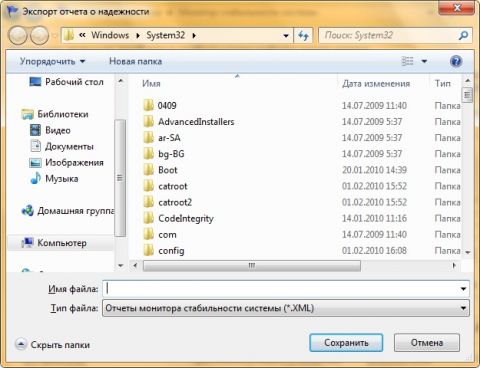Expand the Windows breadcrumb arrow
The width and height of the screenshot is (480, 368).
coord(138,35)
